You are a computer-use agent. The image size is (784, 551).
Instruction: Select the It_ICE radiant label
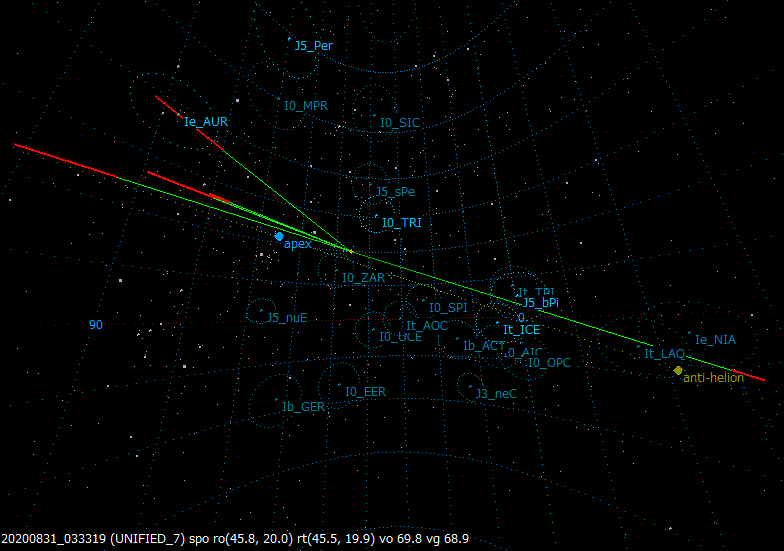522,330
